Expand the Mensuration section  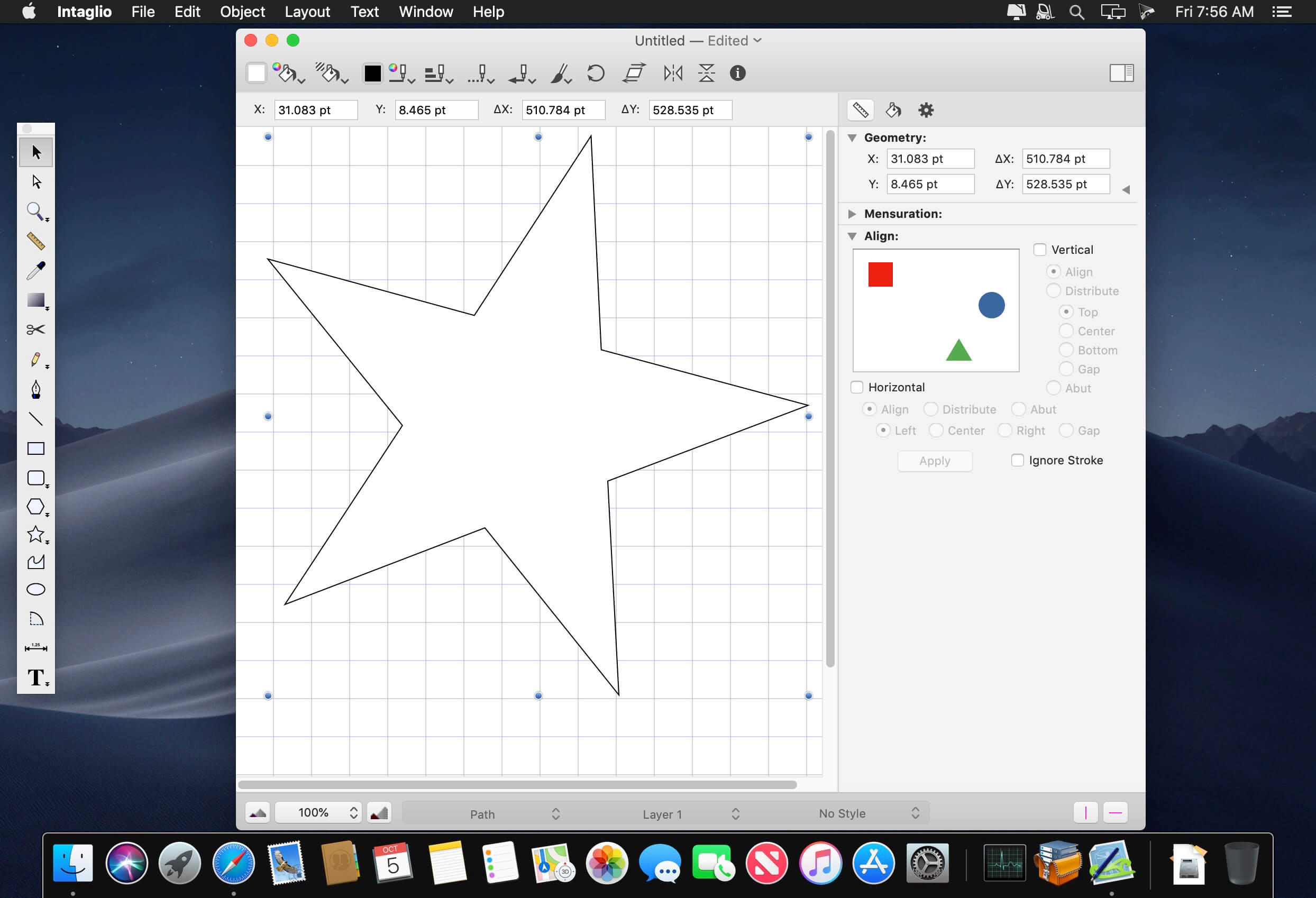tap(852, 214)
